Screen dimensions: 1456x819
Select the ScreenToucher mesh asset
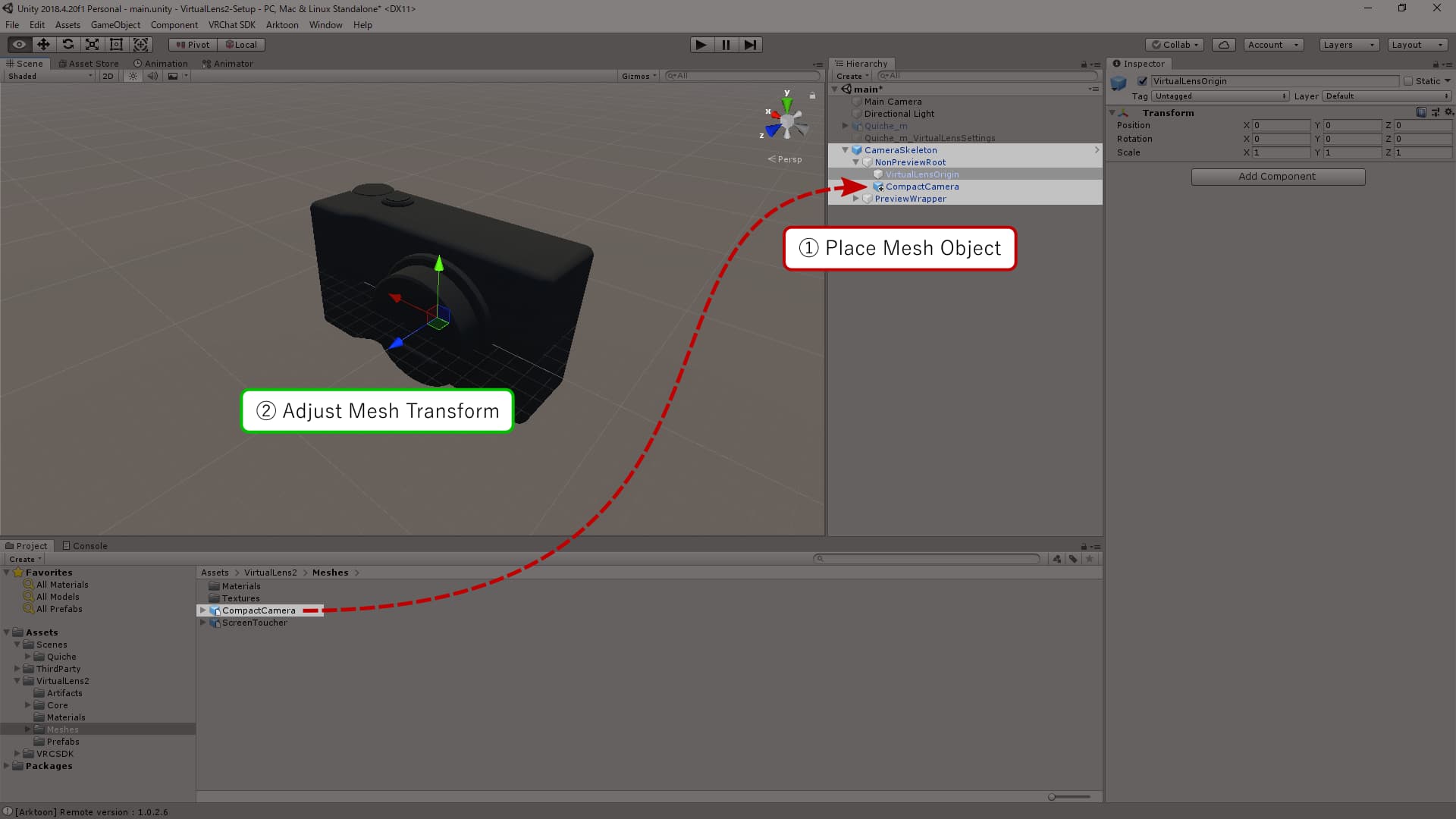[254, 623]
